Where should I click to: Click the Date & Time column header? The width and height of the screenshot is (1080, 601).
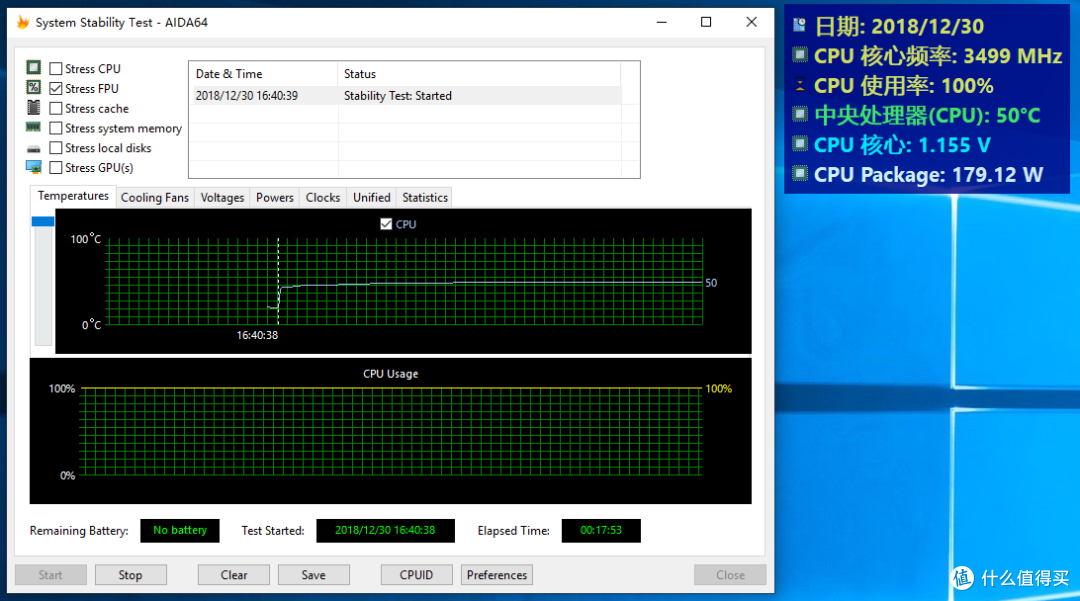[263, 74]
